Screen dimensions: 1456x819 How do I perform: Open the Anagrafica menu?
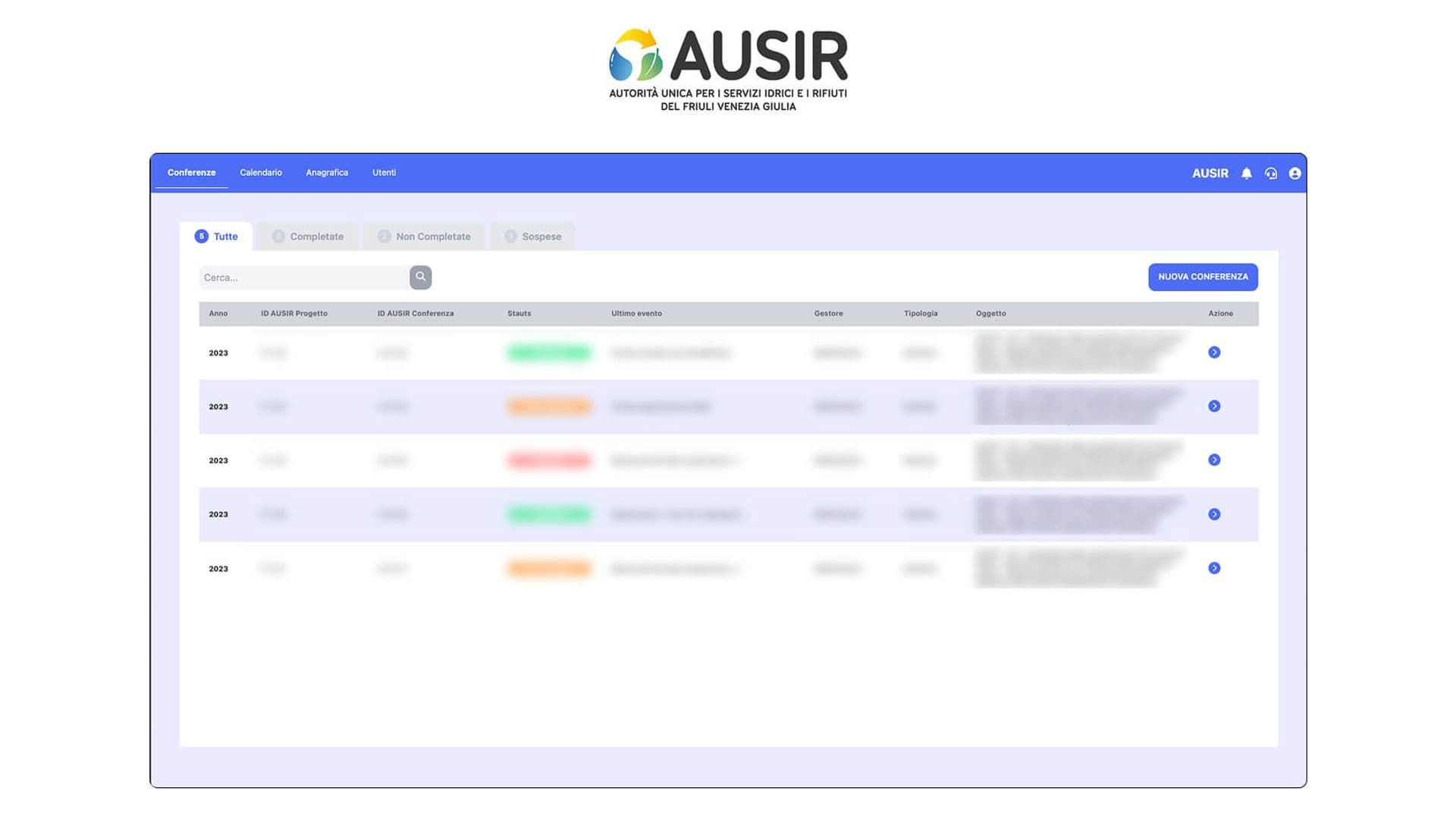pyautogui.click(x=327, y=173)
